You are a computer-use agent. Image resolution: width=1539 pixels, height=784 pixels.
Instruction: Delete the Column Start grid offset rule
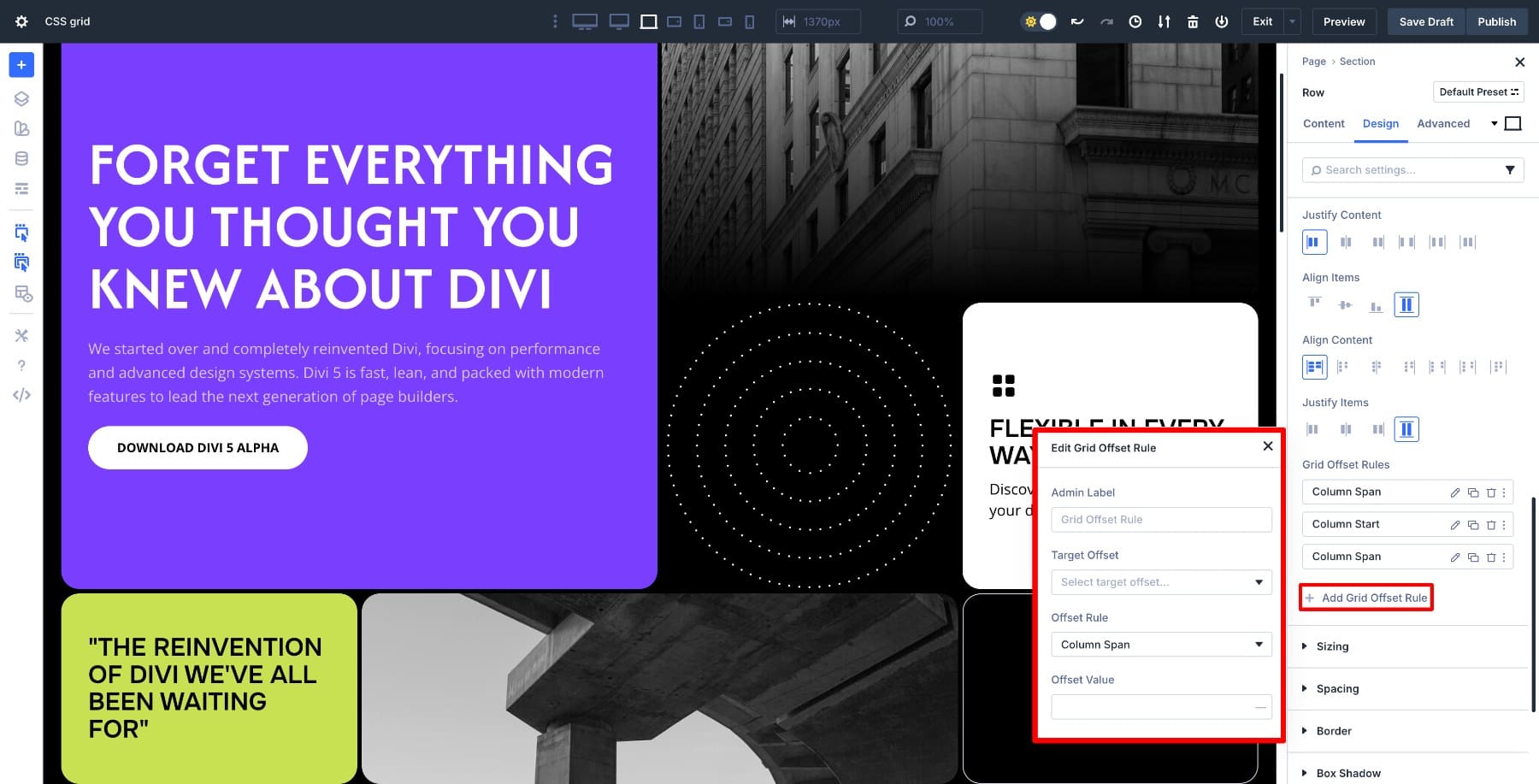pyautogui.click(x=1490, y=524)
